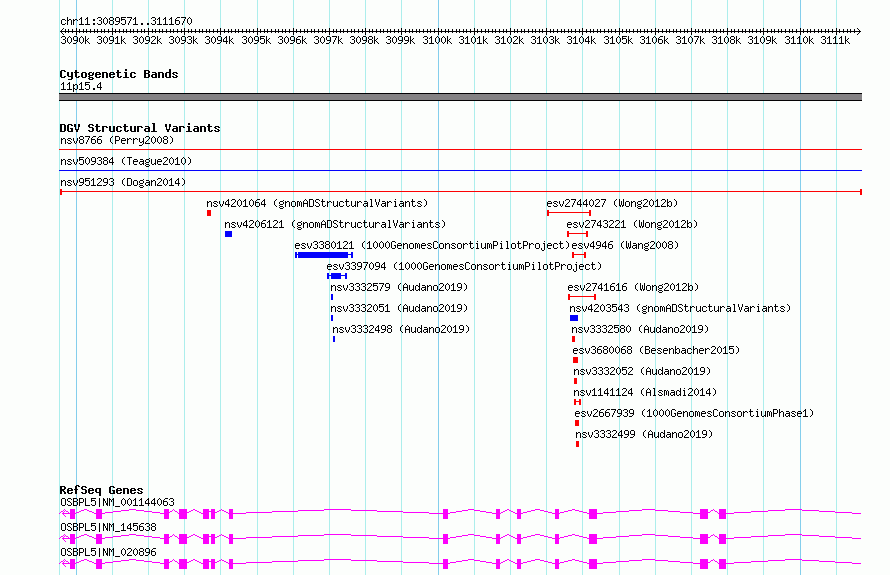Click variant label nsv3332052 (Audano2019)

click(642, 371)
